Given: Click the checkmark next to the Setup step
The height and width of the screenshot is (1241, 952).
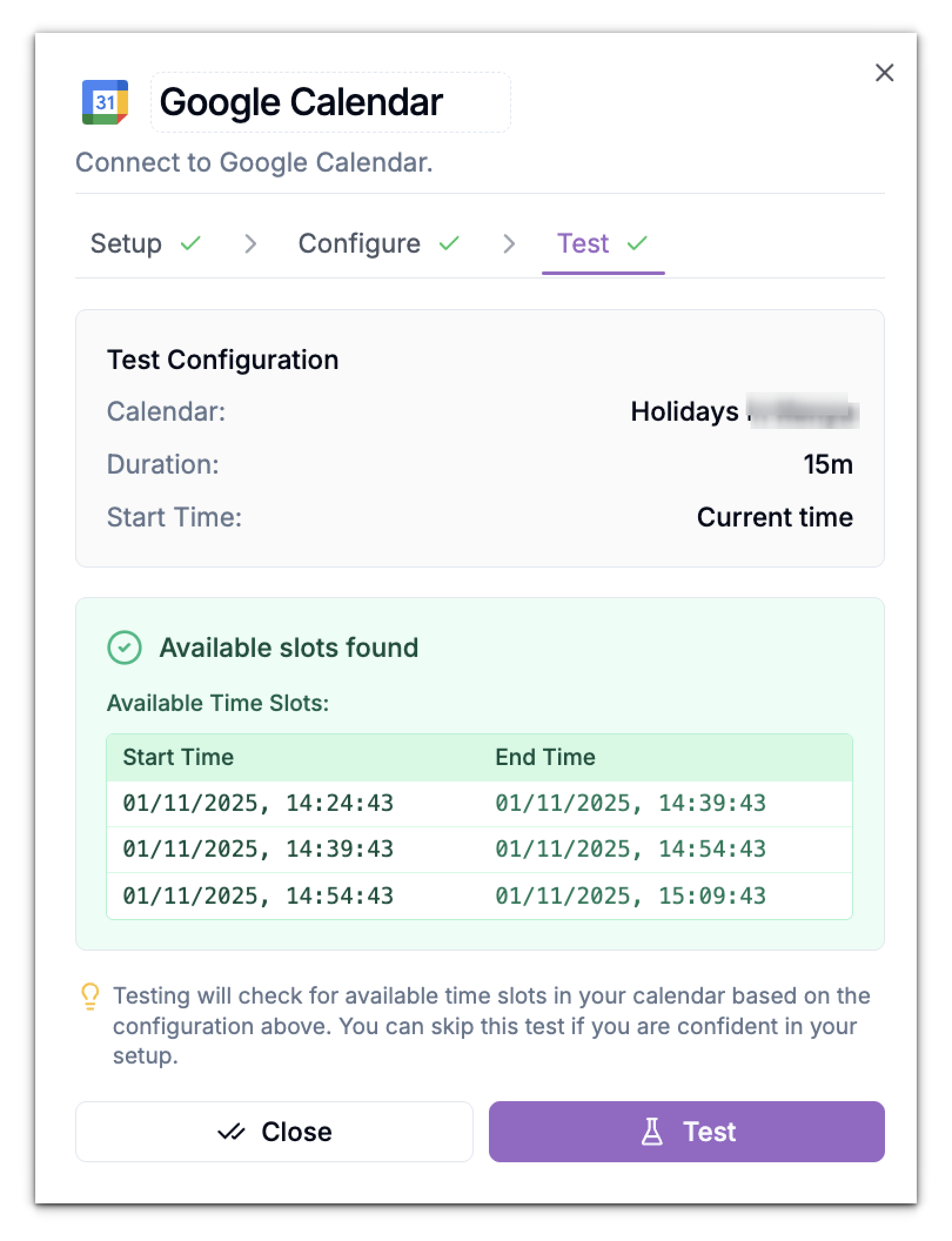Looking at the screenshot, I should pos(190,243).
